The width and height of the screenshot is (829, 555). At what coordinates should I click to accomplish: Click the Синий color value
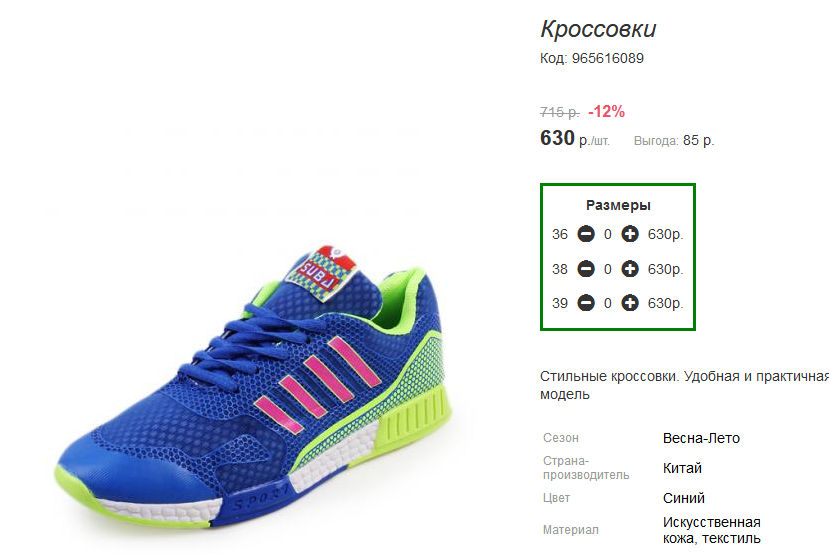coord(684,498)
